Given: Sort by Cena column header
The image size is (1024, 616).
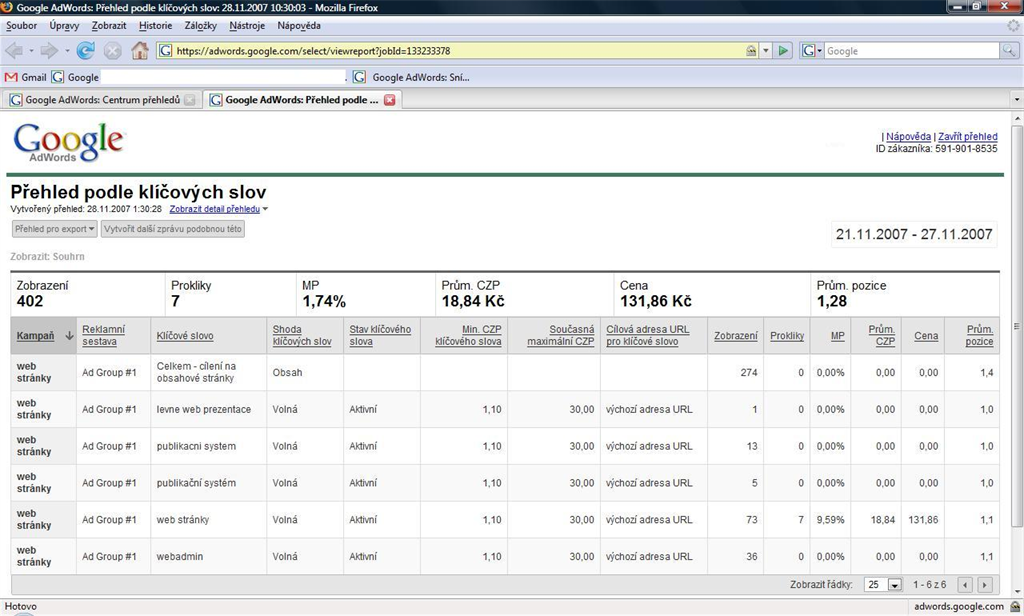Looking at the screenshot, I should (926, 336).
